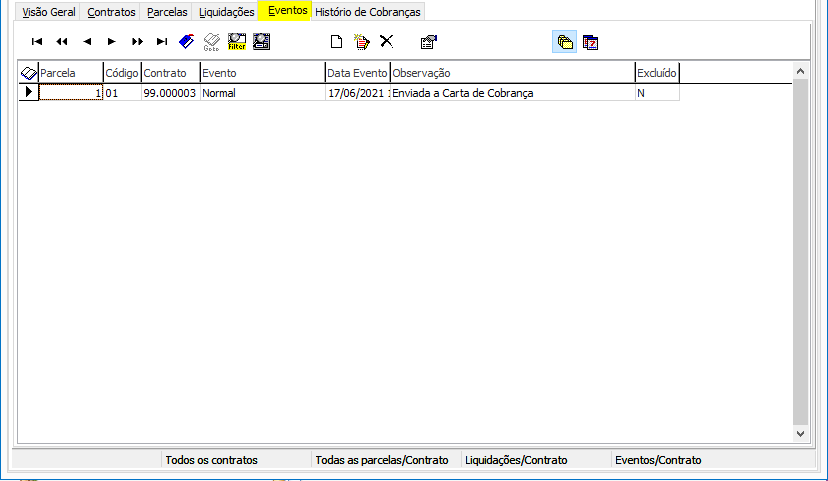The width and height of the screenshot is (828, 481).
Task: Click the blue bookmark tag icon
Action: point(186,42)
